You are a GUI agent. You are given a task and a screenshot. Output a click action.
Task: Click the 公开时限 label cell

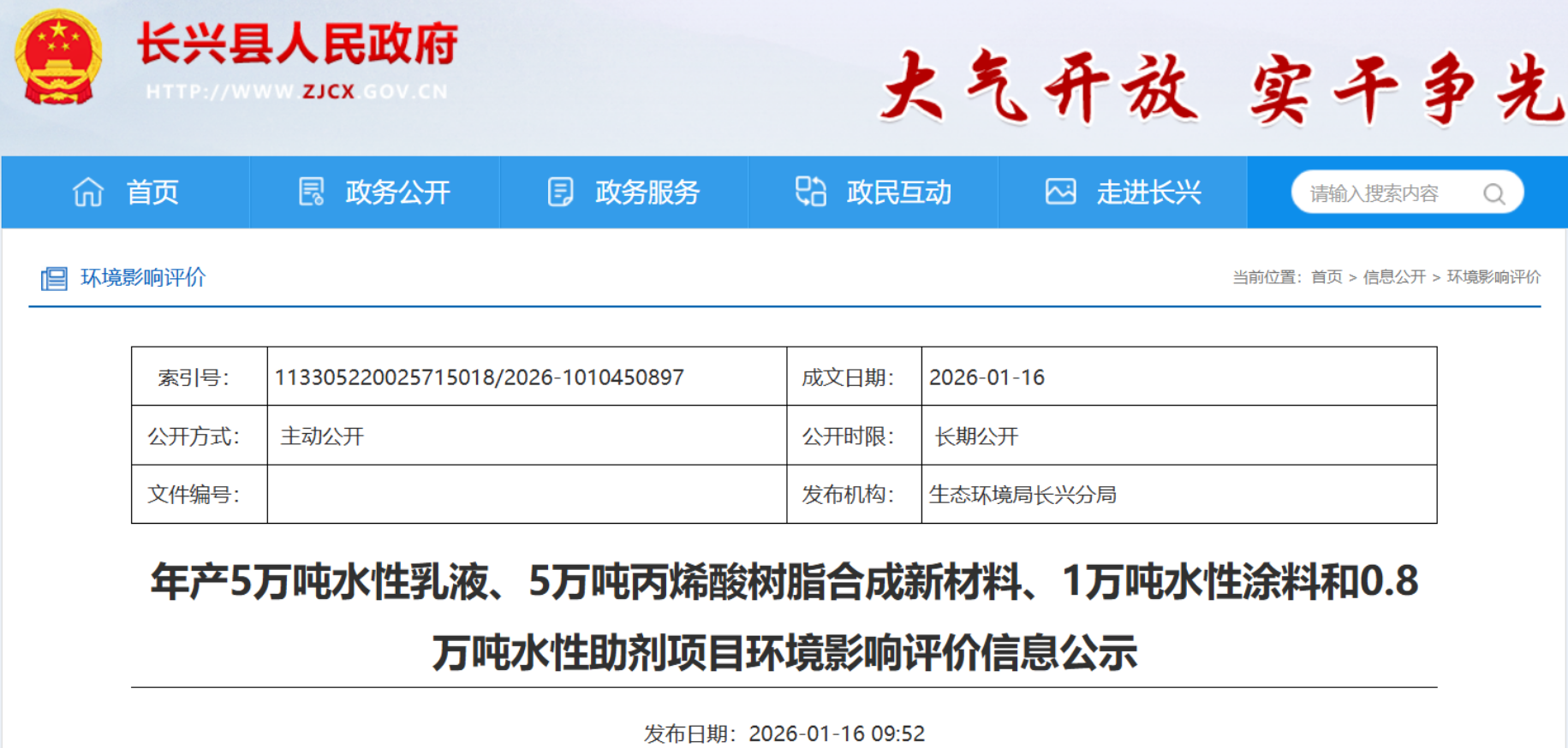854,436
